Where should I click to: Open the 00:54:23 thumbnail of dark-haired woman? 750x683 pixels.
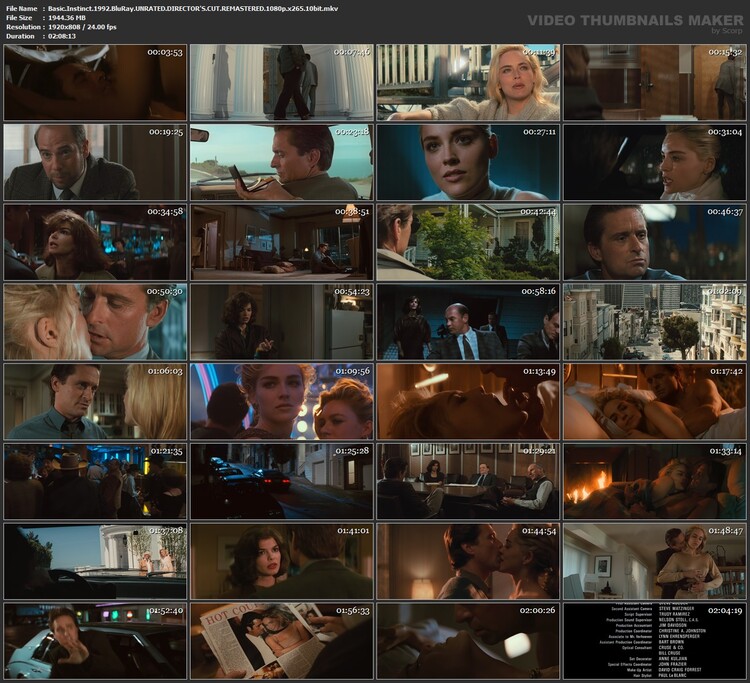[x=281, y=321]
